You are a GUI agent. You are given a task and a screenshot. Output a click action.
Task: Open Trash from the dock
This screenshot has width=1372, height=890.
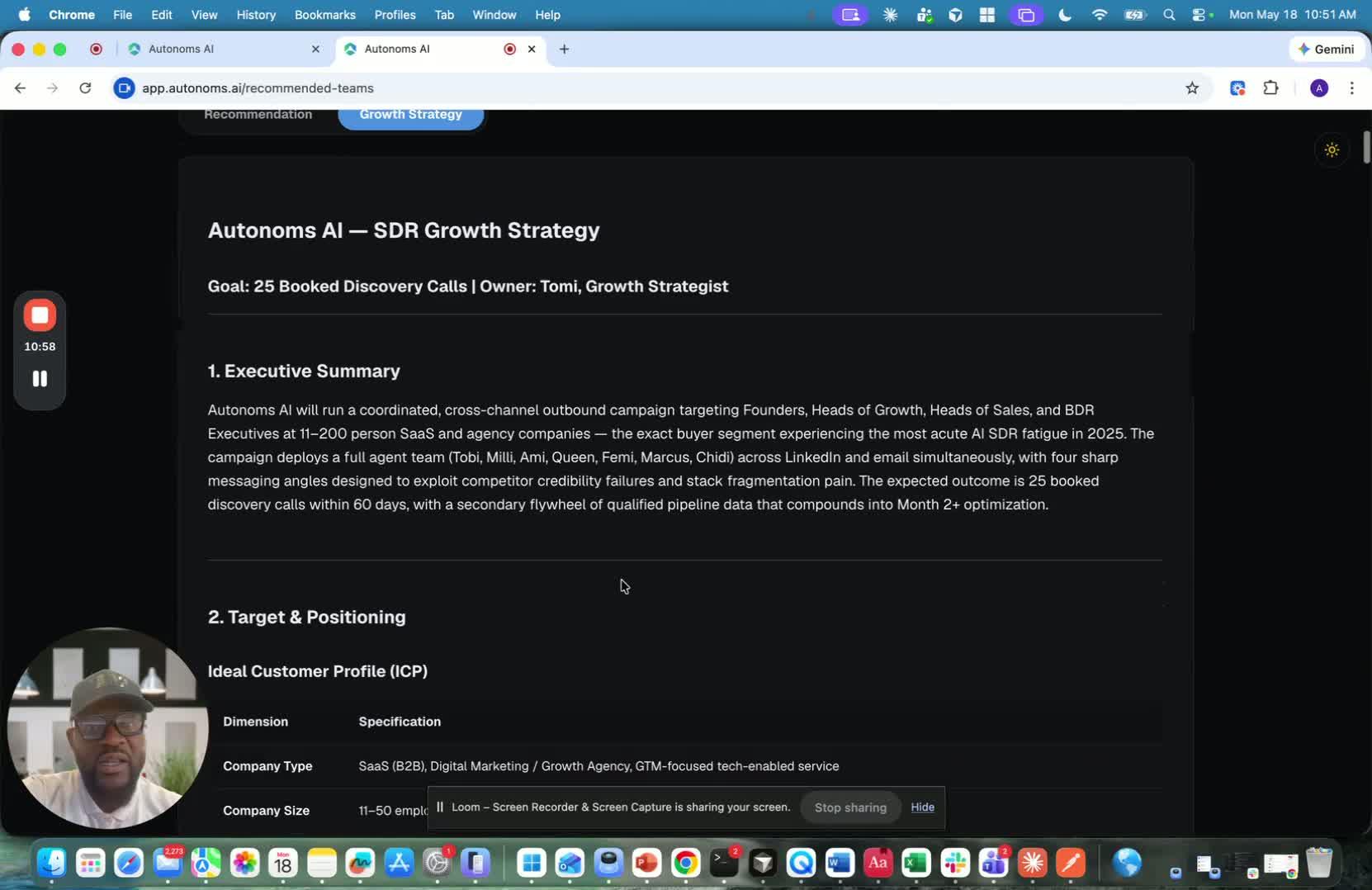tap(1319, 864)
